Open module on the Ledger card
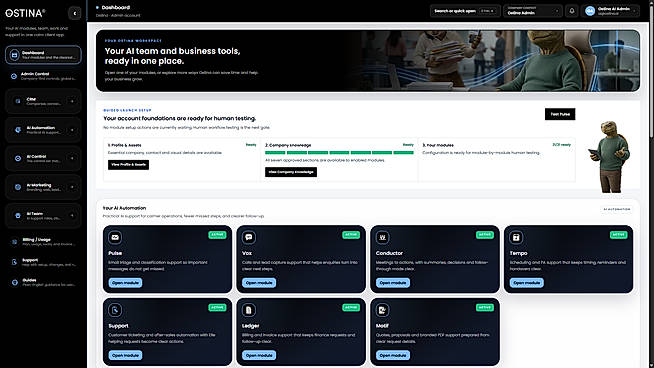 tap(259, 355)
